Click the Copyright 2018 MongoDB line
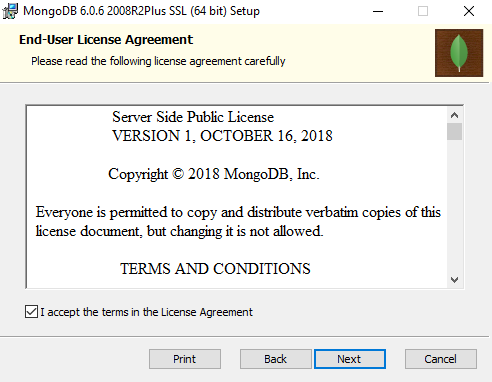This screenshot has width=492, height=382. tap(214, 174)
